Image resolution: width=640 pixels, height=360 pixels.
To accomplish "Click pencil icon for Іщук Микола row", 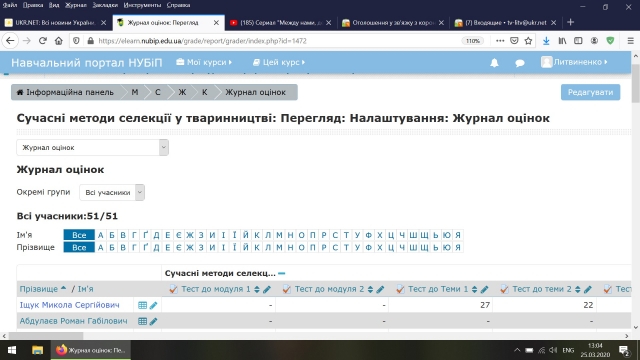I will point(153,305).
